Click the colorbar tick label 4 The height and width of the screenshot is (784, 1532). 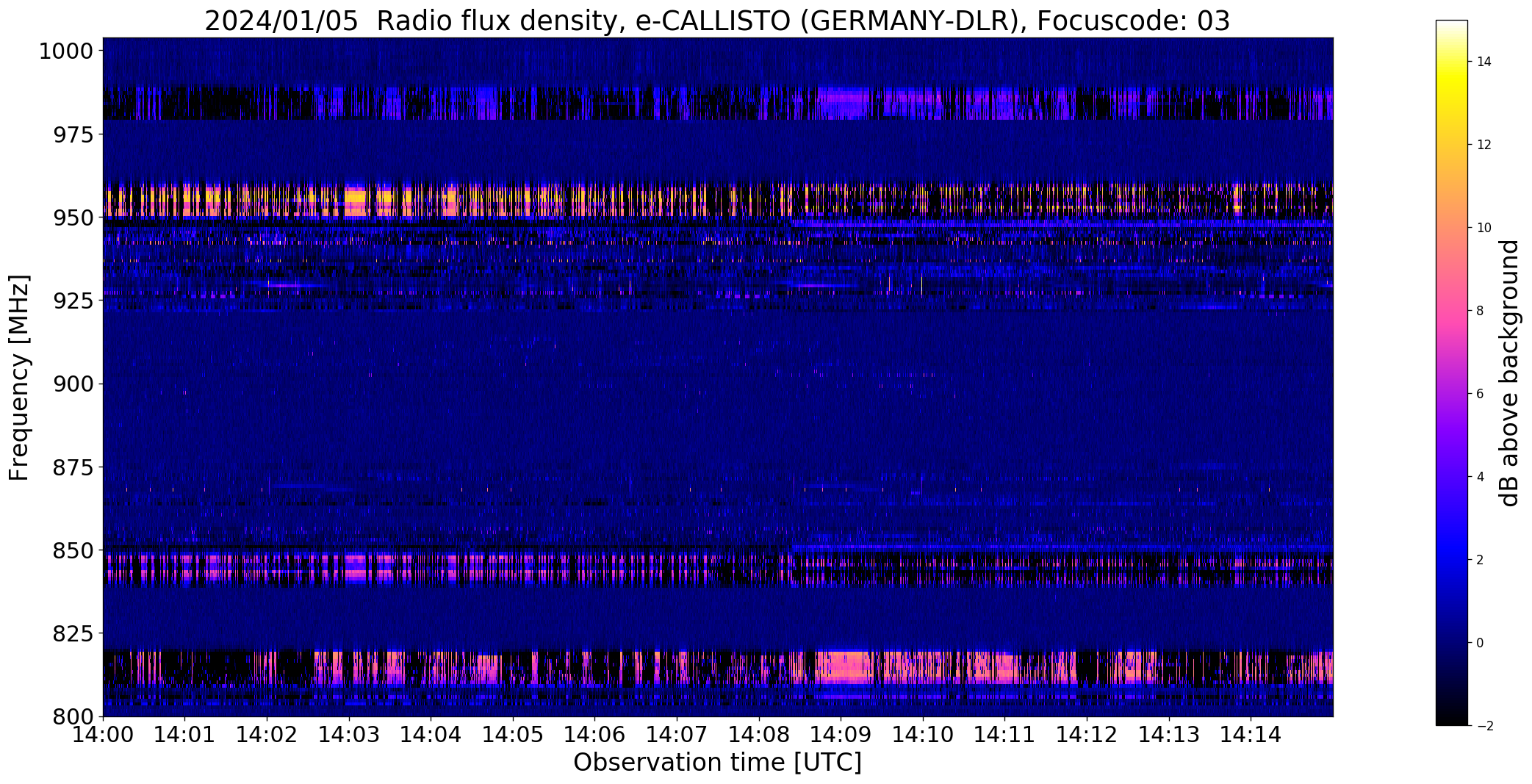tap(1480, 477)
